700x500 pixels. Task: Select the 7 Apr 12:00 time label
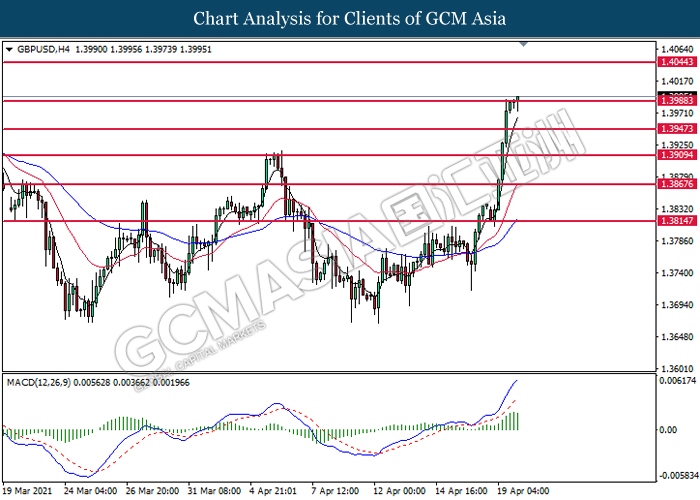(x=336, y=491)
